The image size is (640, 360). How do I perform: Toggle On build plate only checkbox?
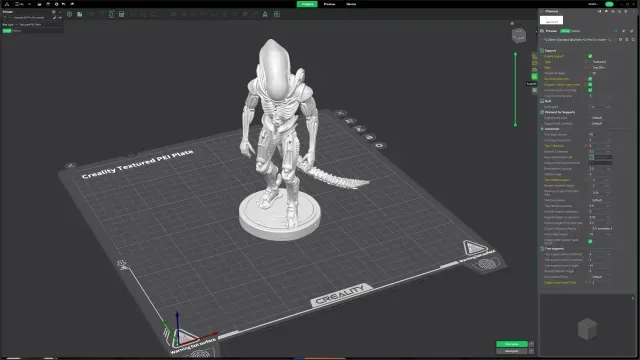(590, 79)
